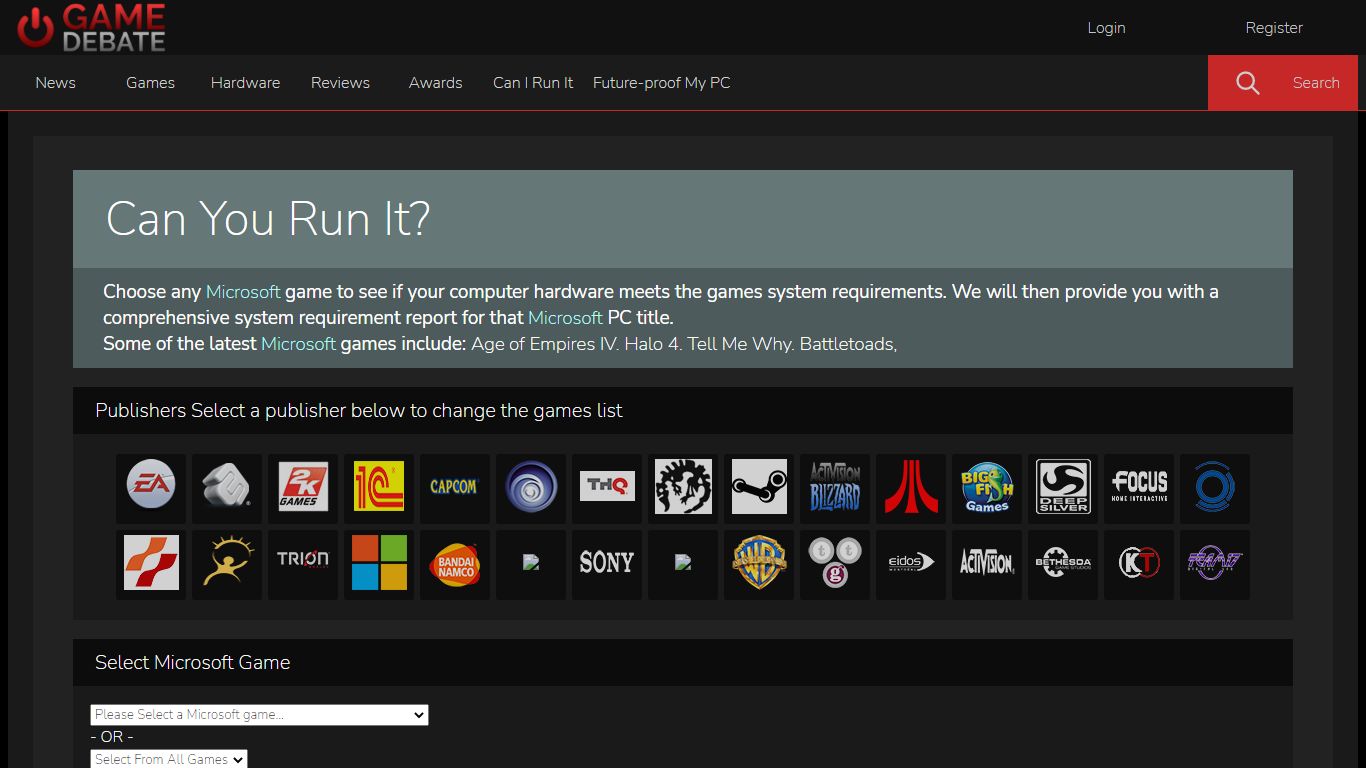Click Microsoft link before 'games include'

(298, 344)
